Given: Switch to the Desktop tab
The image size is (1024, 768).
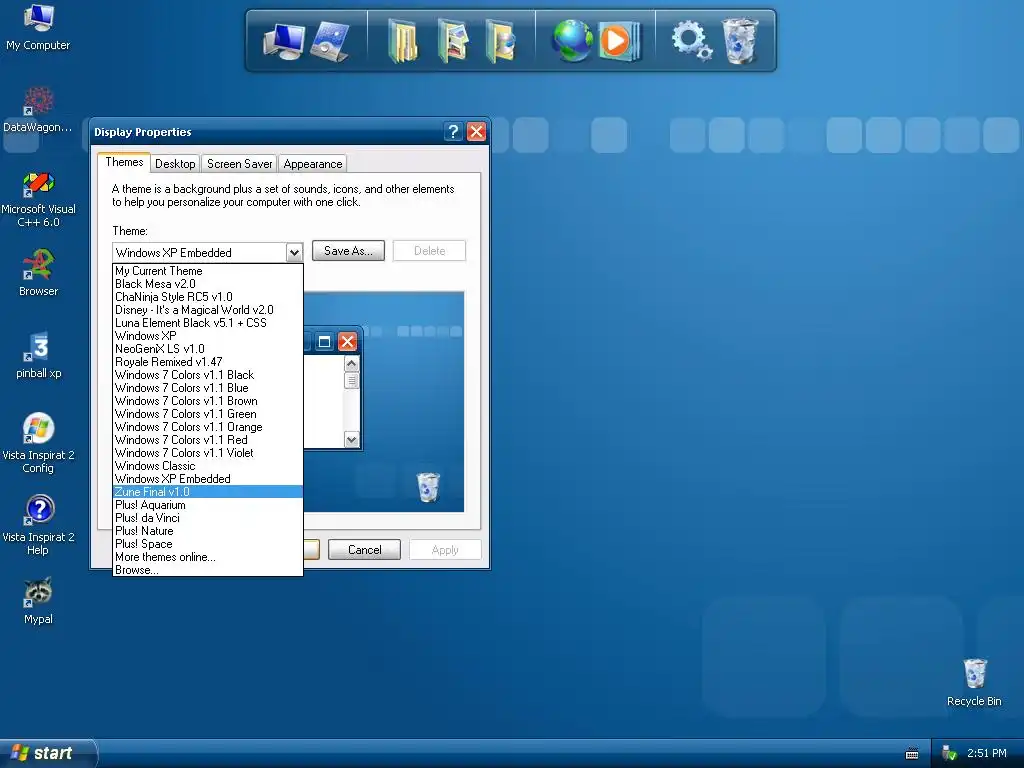Looking at the screenshot, I should coord(175,164).
